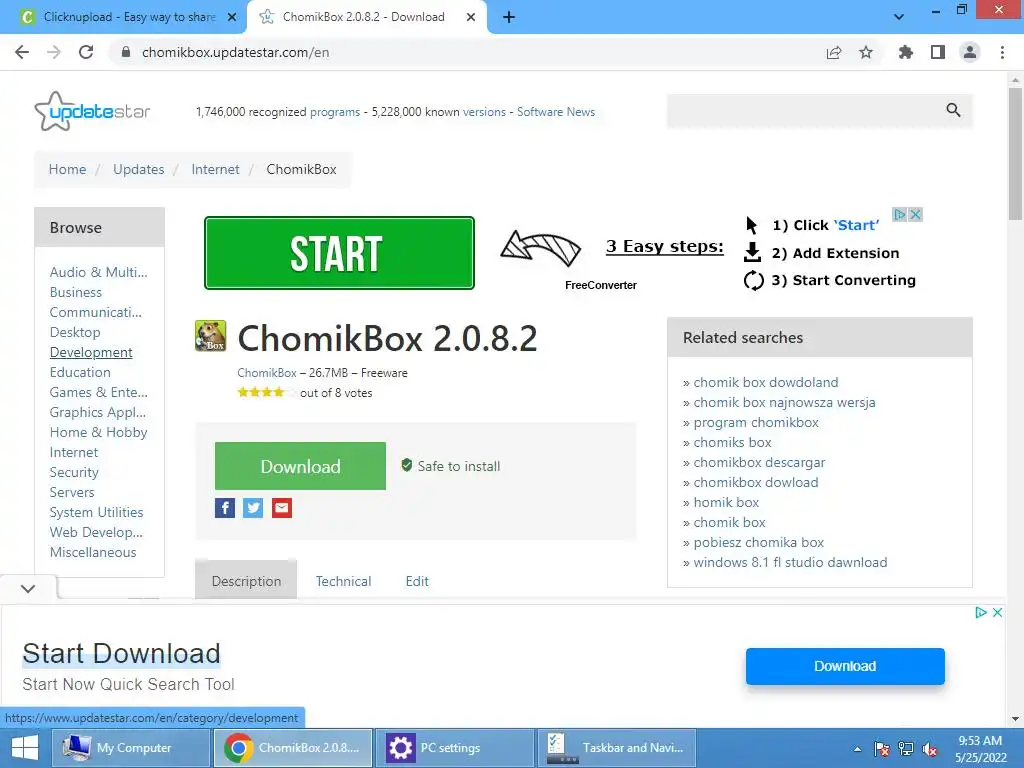The image size is (1024, 768).
Task: Select the ChomikBox 2.0.8.2 browser tab
Action: pos(366,17)
